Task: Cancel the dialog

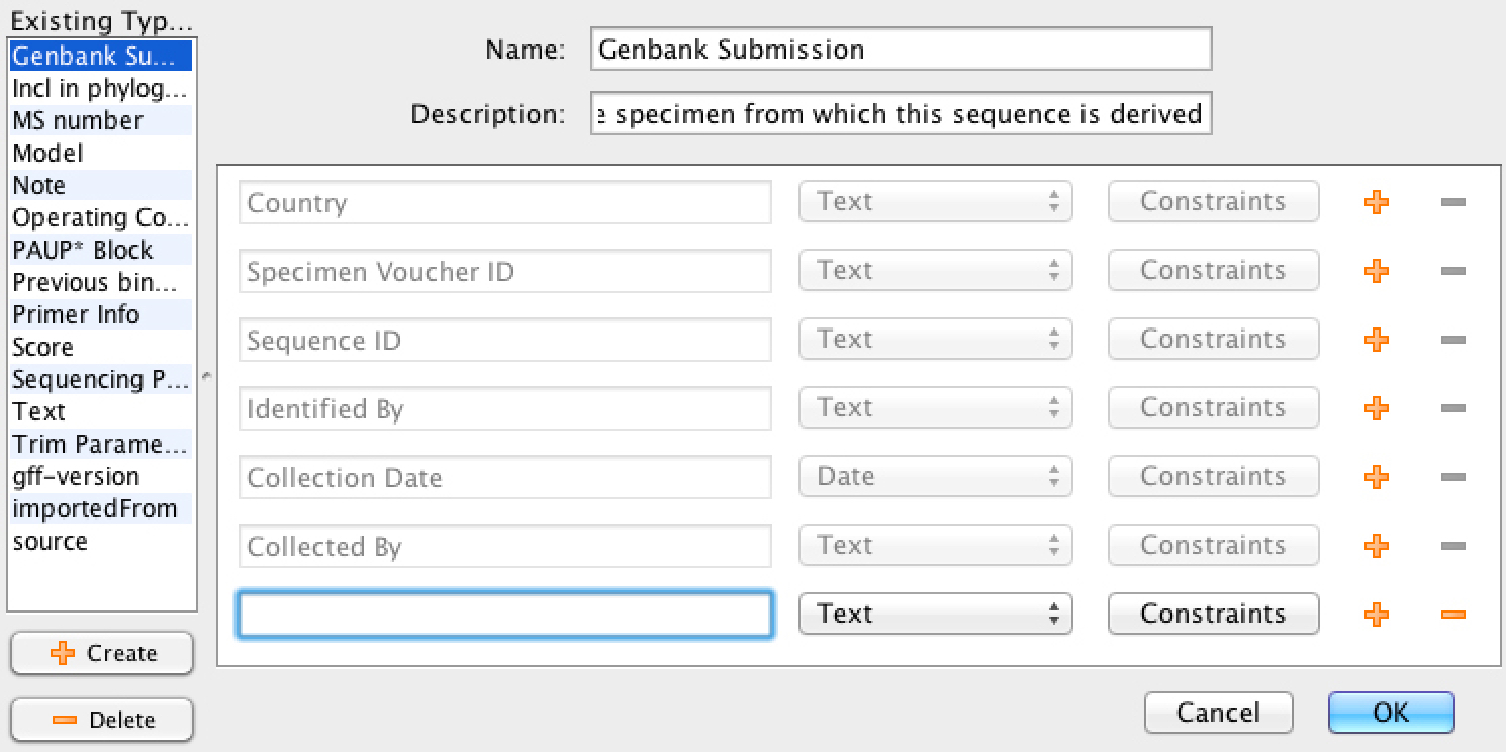Action: (1218, 713)
